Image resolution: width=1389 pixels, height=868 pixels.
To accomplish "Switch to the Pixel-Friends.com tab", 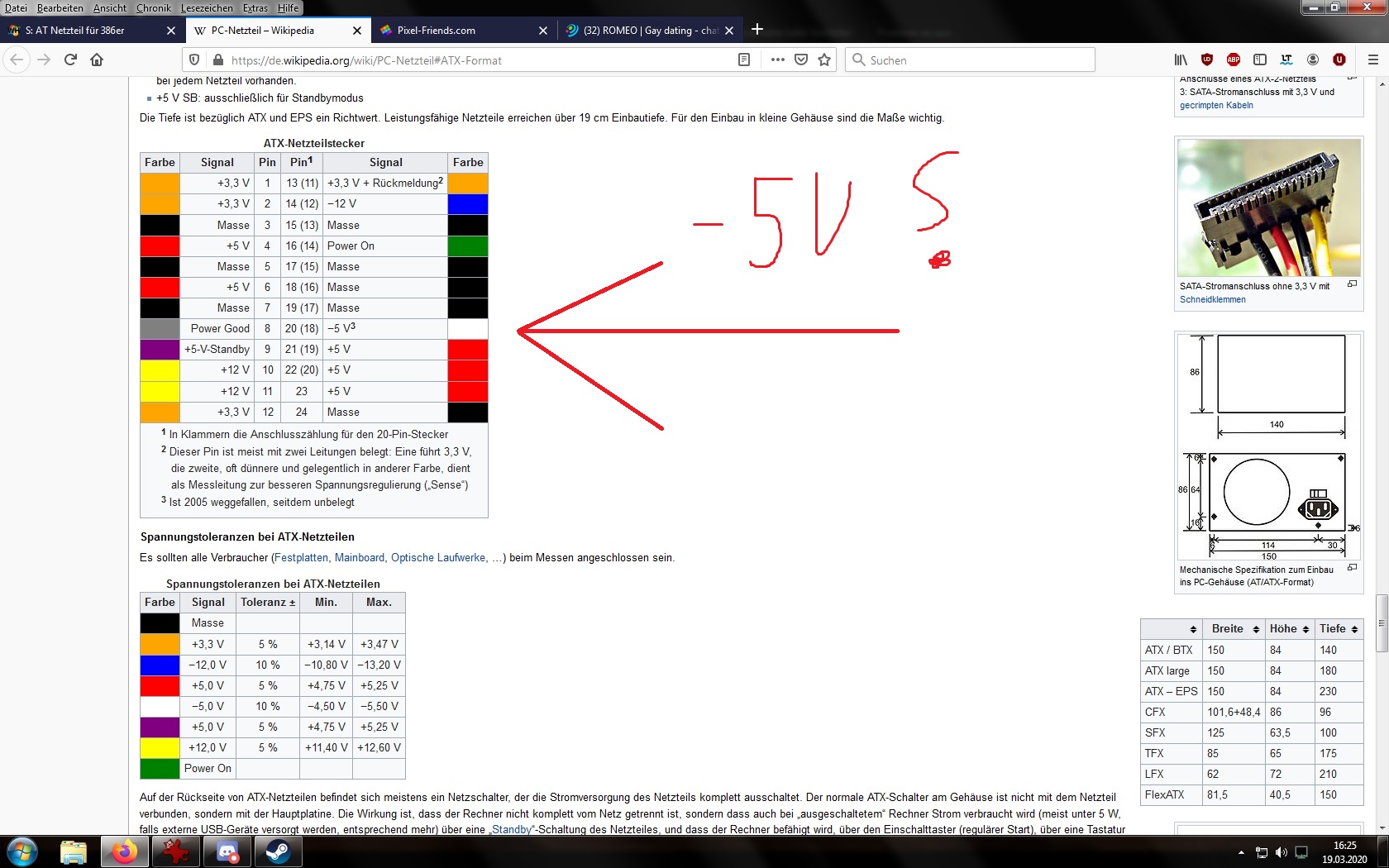I will [437, 31].
